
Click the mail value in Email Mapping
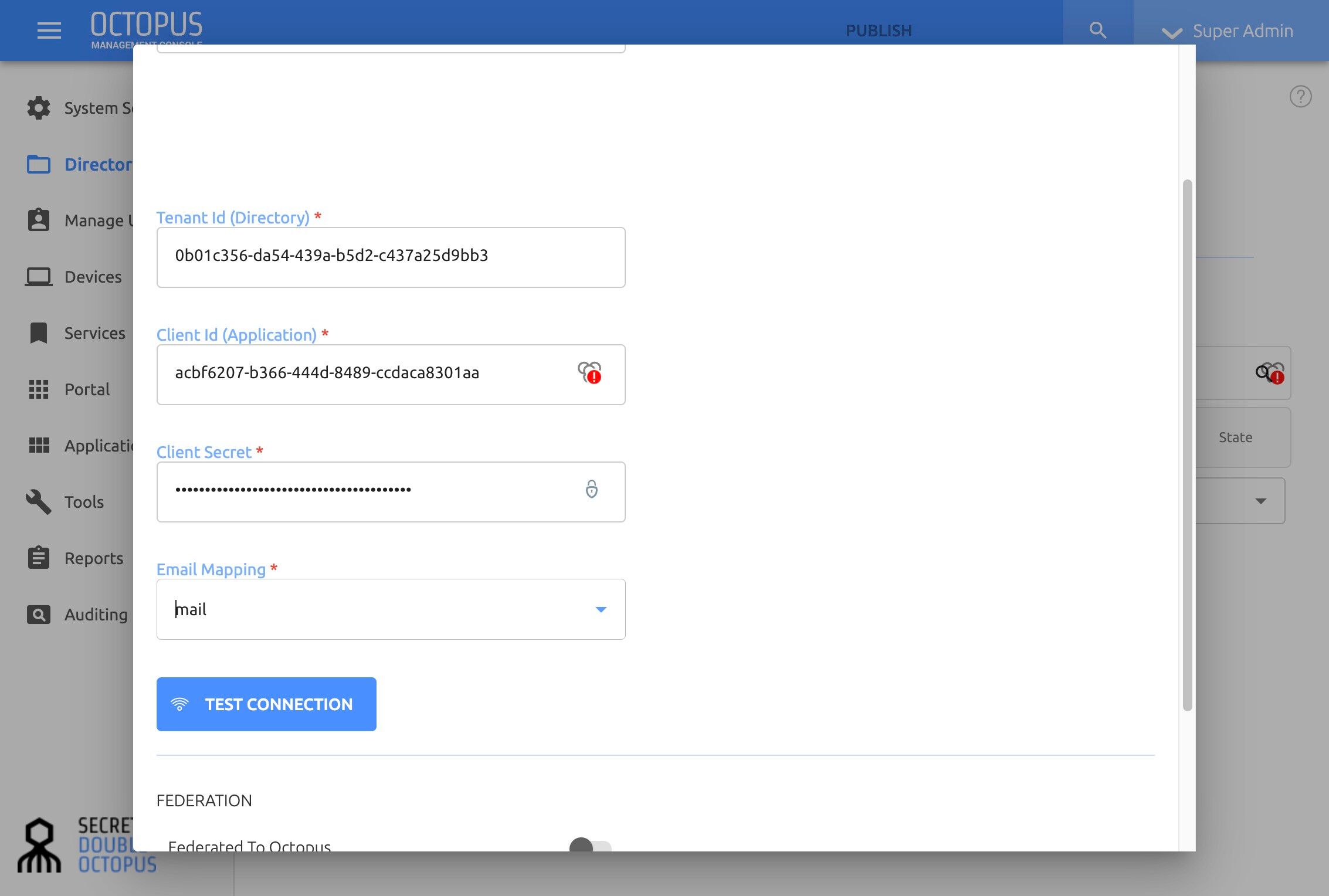(191, 610)
